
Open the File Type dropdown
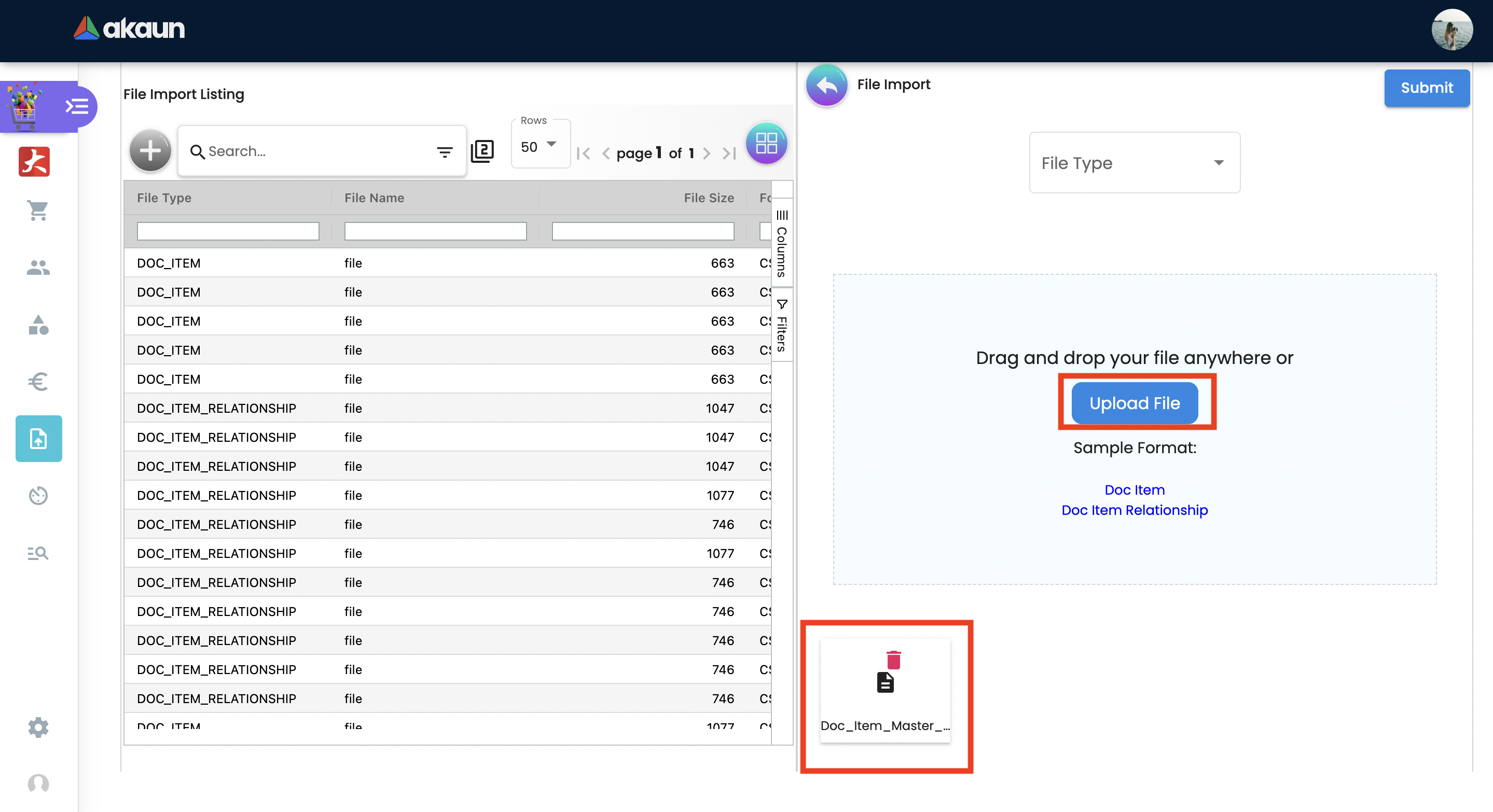pyautogui.click(x=1133, y=163)
